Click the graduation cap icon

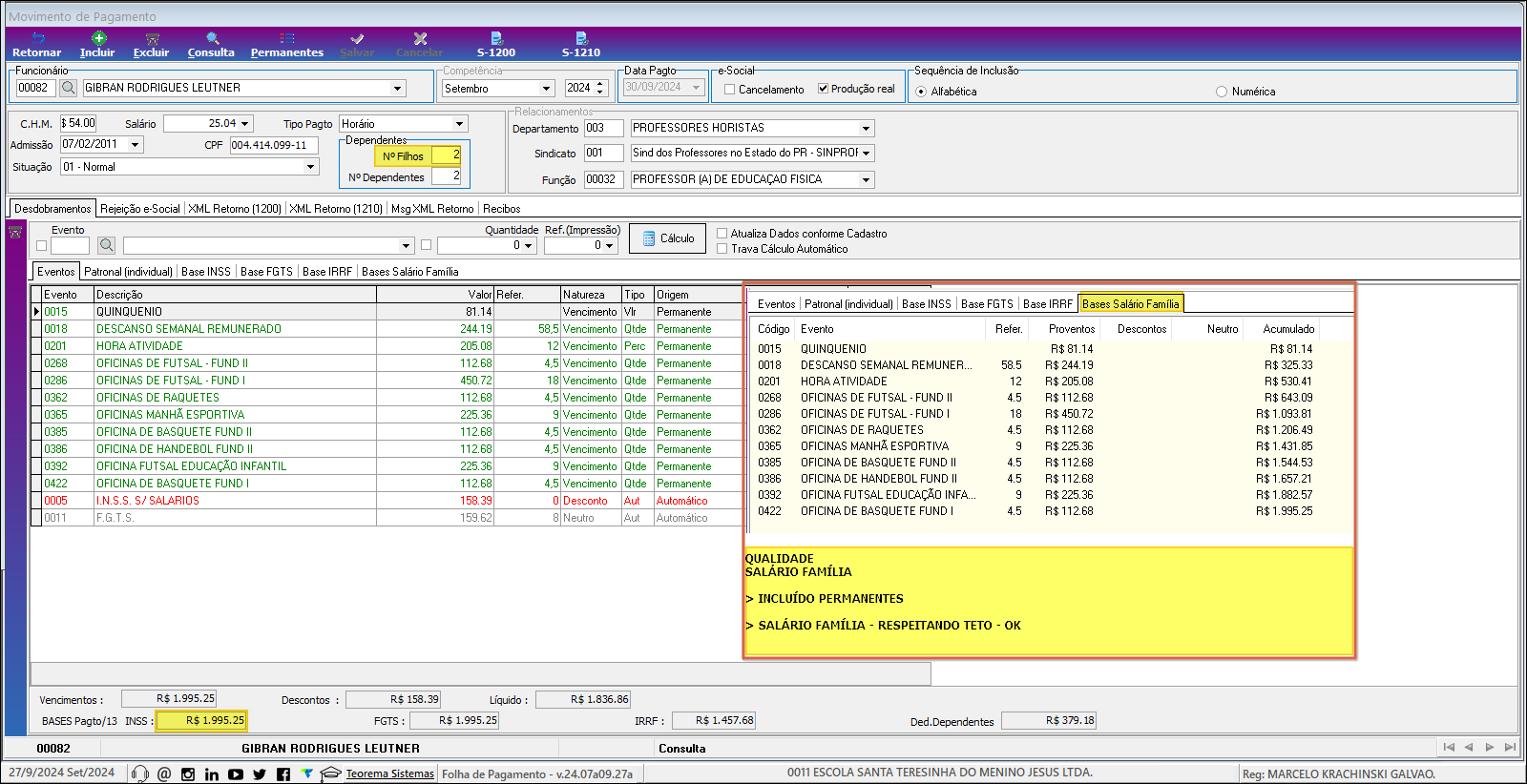[330, 773]
